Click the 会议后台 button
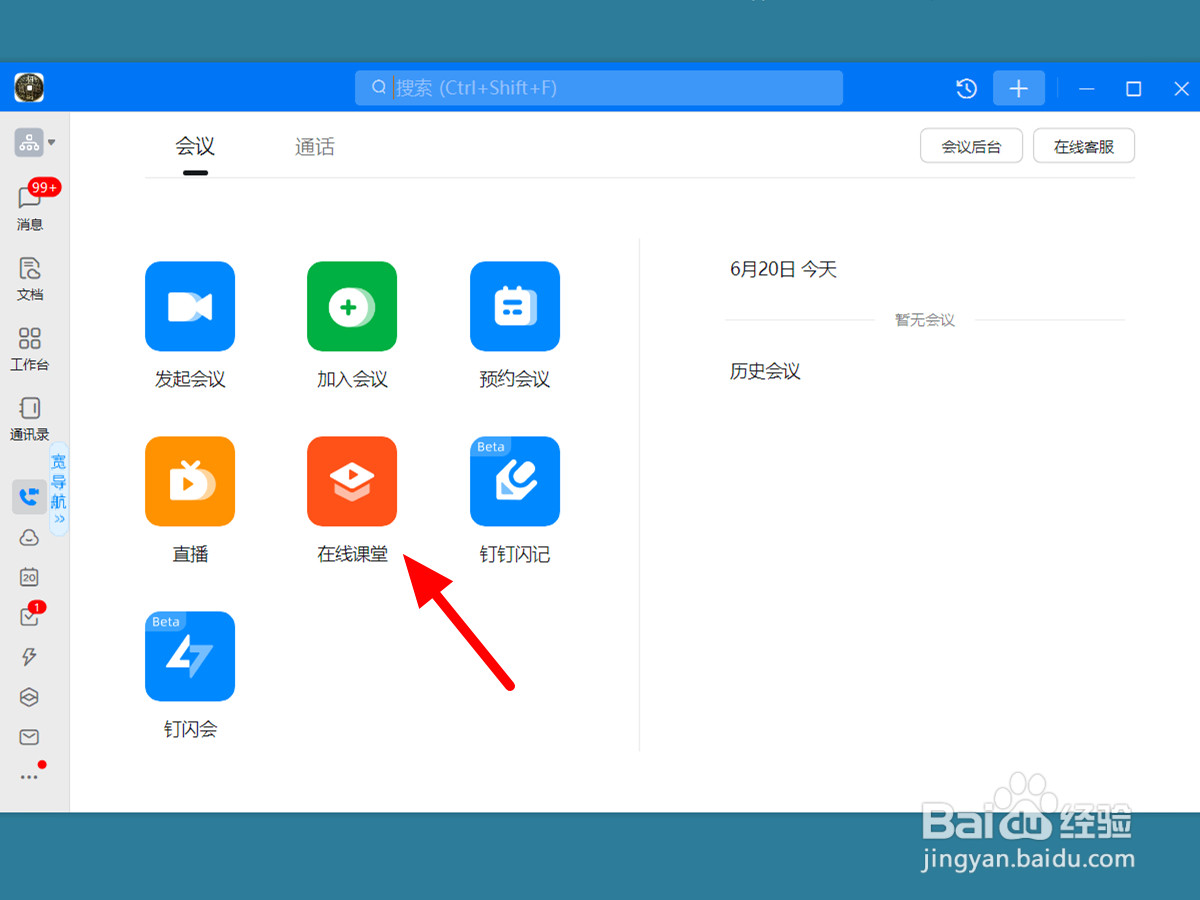 pyautogui.click(x=971, y=146)
